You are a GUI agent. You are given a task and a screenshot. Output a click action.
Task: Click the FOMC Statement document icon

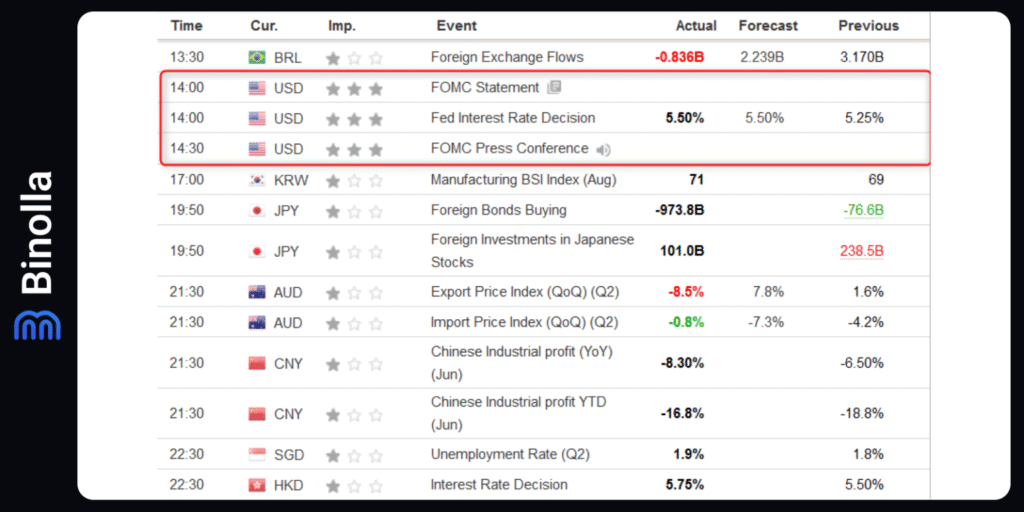[554, 88]
